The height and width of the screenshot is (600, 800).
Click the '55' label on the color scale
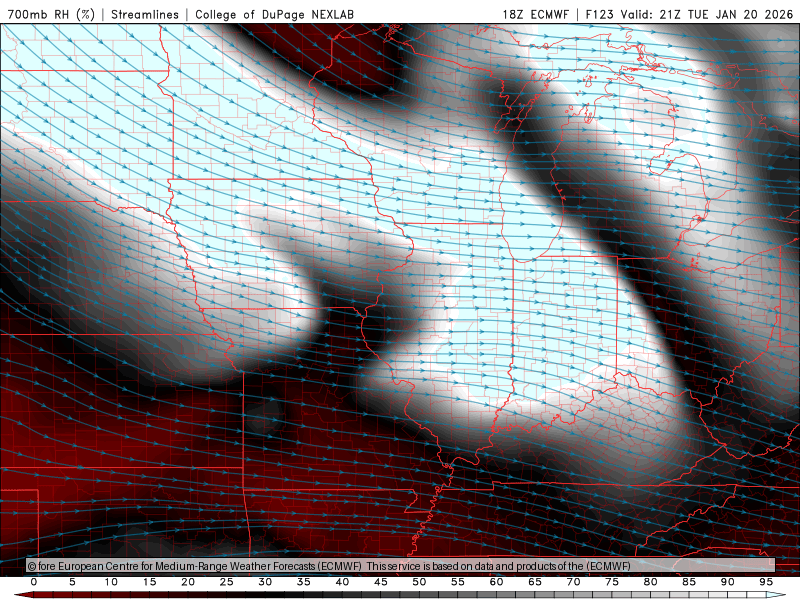(458, 582)
